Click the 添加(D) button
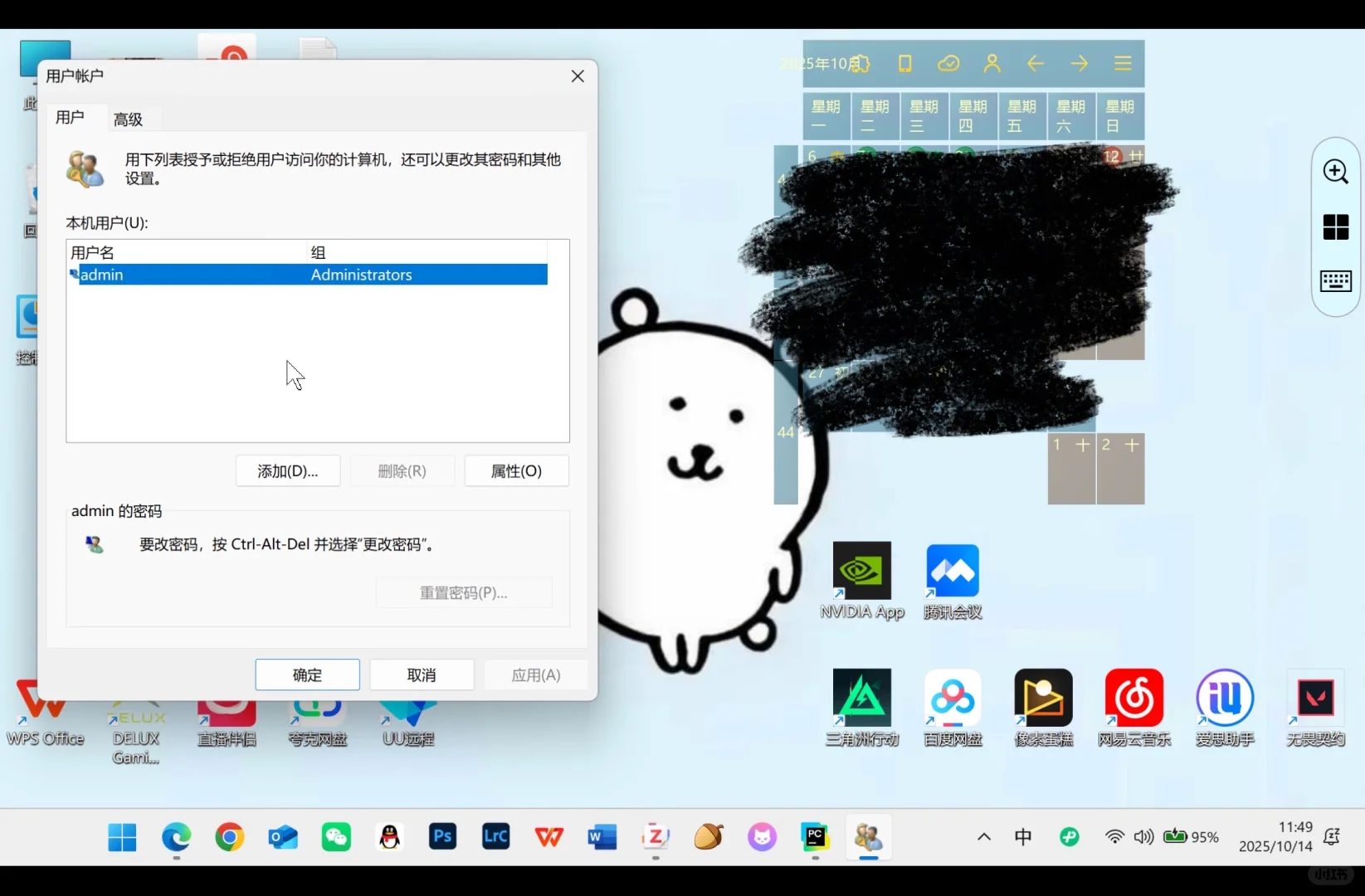 coord(287,470)
